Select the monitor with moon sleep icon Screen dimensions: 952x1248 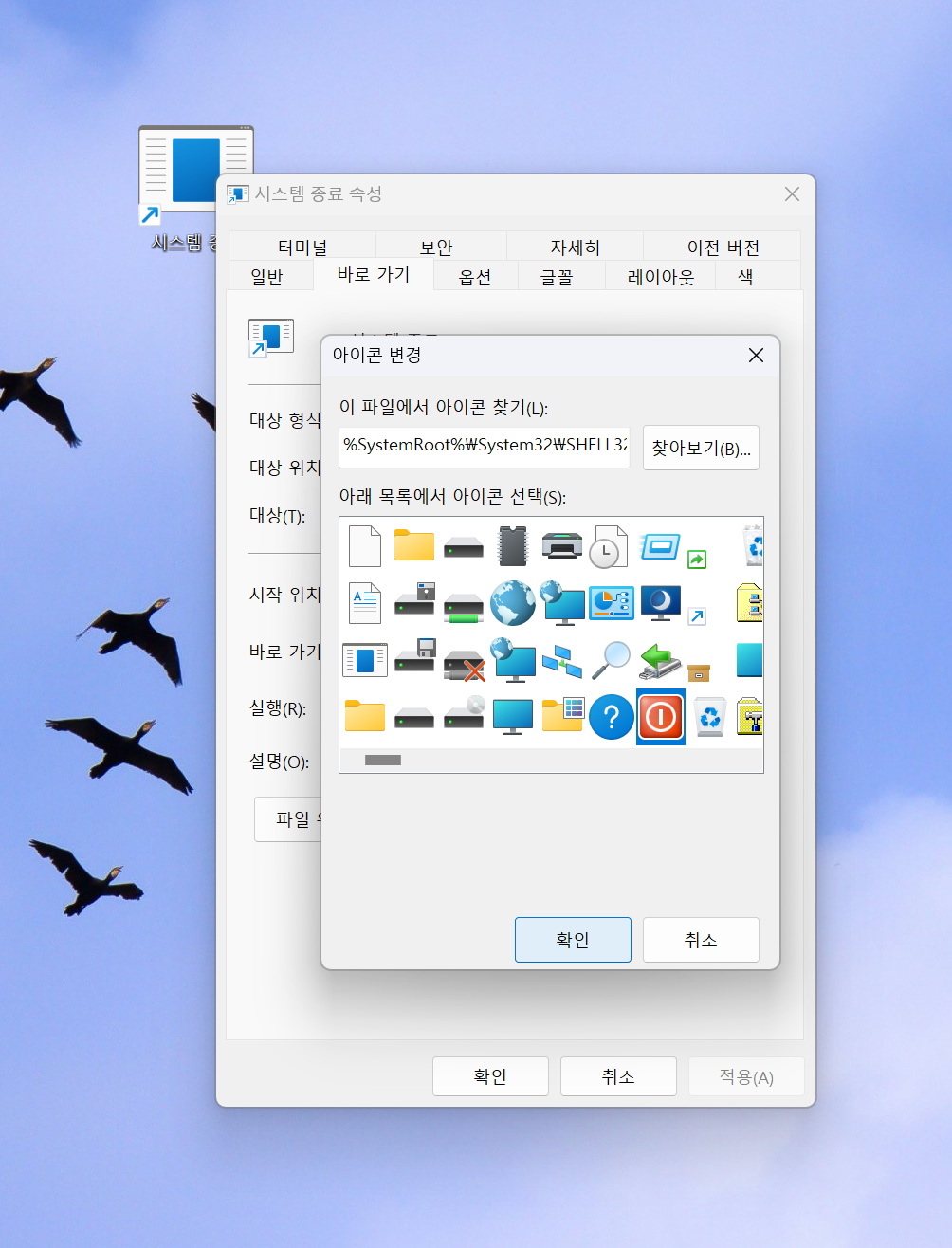[x=661, y=603]
